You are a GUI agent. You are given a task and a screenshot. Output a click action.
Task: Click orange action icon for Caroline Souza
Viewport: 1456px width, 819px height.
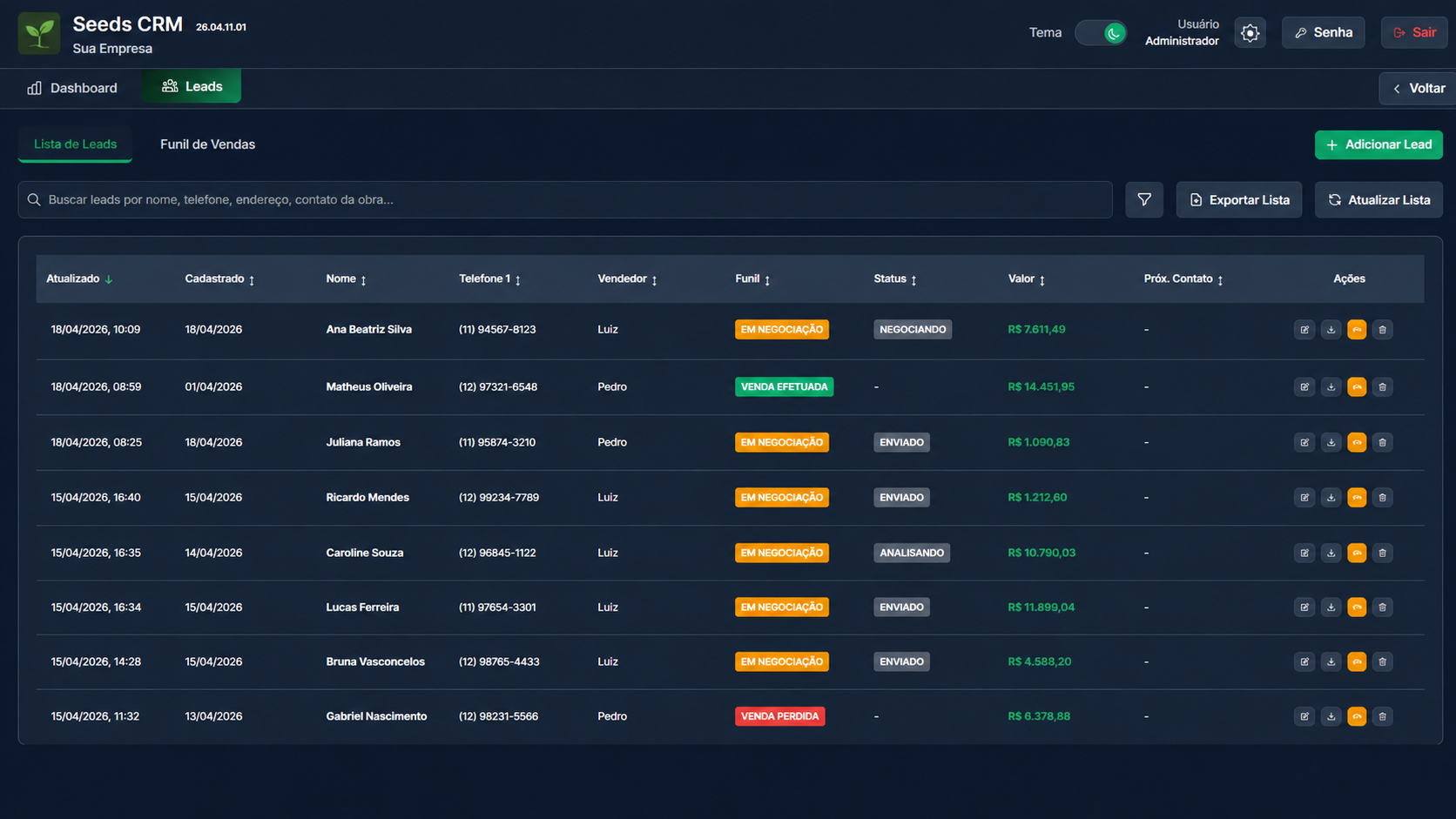coord(1357,553)
